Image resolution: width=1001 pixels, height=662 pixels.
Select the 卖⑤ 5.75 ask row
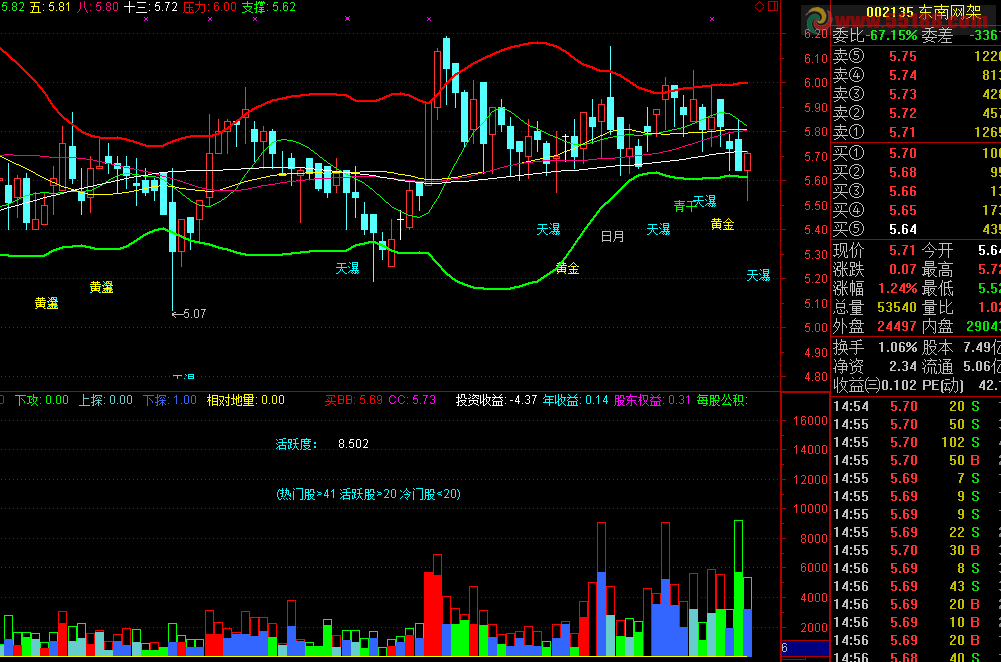coord(916,56)
